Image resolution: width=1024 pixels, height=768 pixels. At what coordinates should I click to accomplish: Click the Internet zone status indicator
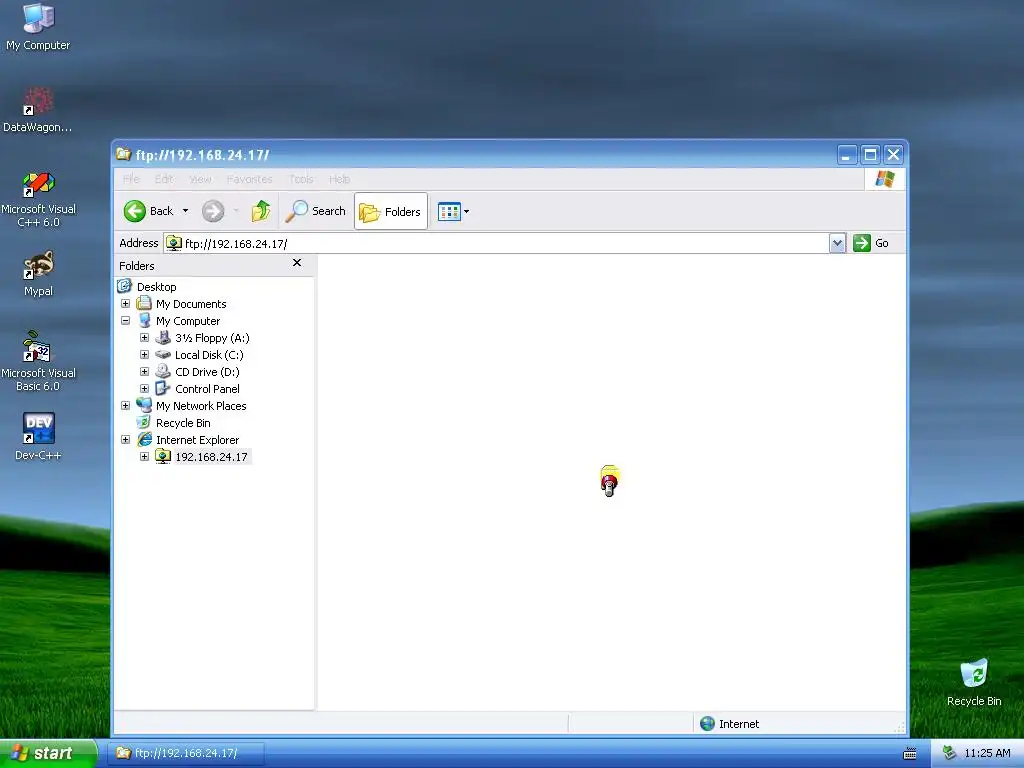pyautogui.click(x=729, y=724)
